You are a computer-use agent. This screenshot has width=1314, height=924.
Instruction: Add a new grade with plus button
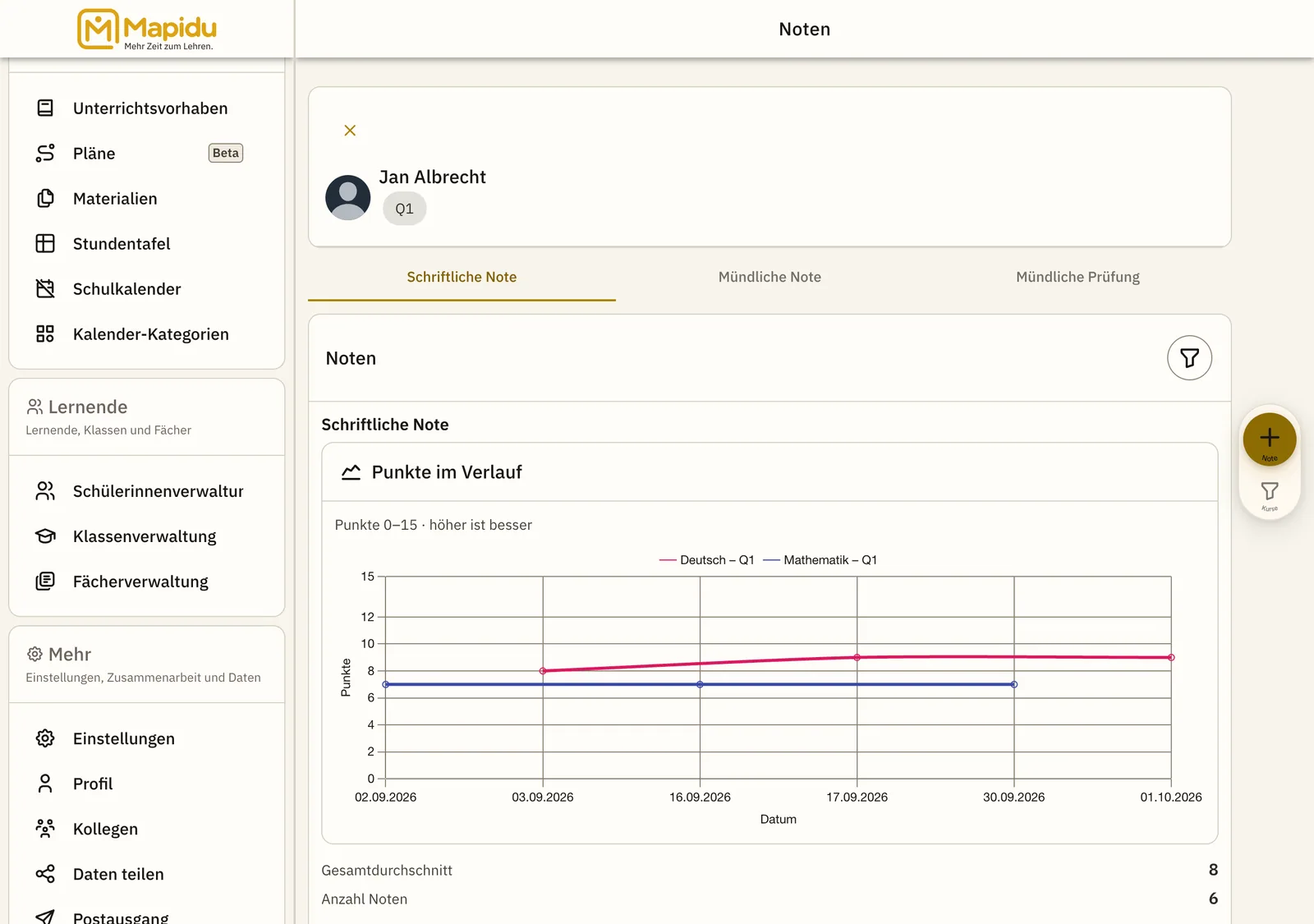pyautogui.click(x=1270, y=439)
